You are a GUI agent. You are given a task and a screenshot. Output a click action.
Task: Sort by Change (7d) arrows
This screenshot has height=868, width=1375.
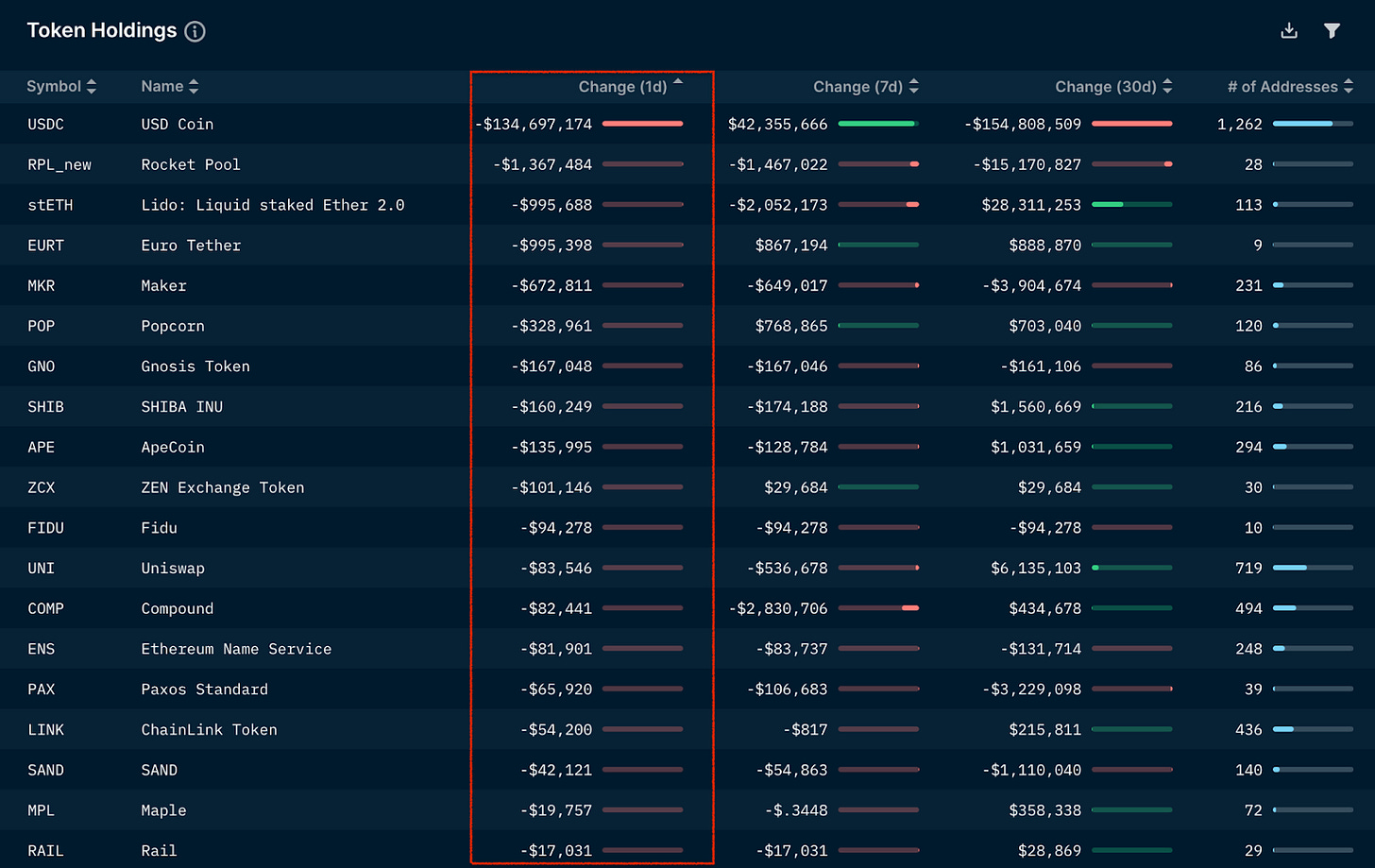(913, 87)
